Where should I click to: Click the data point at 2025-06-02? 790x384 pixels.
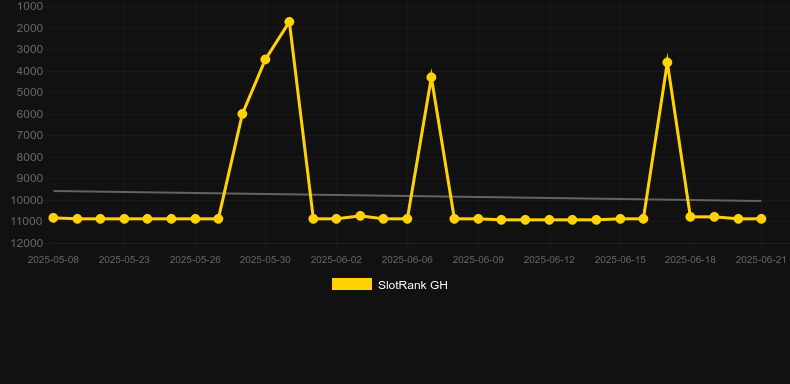(x=336, y=219)
